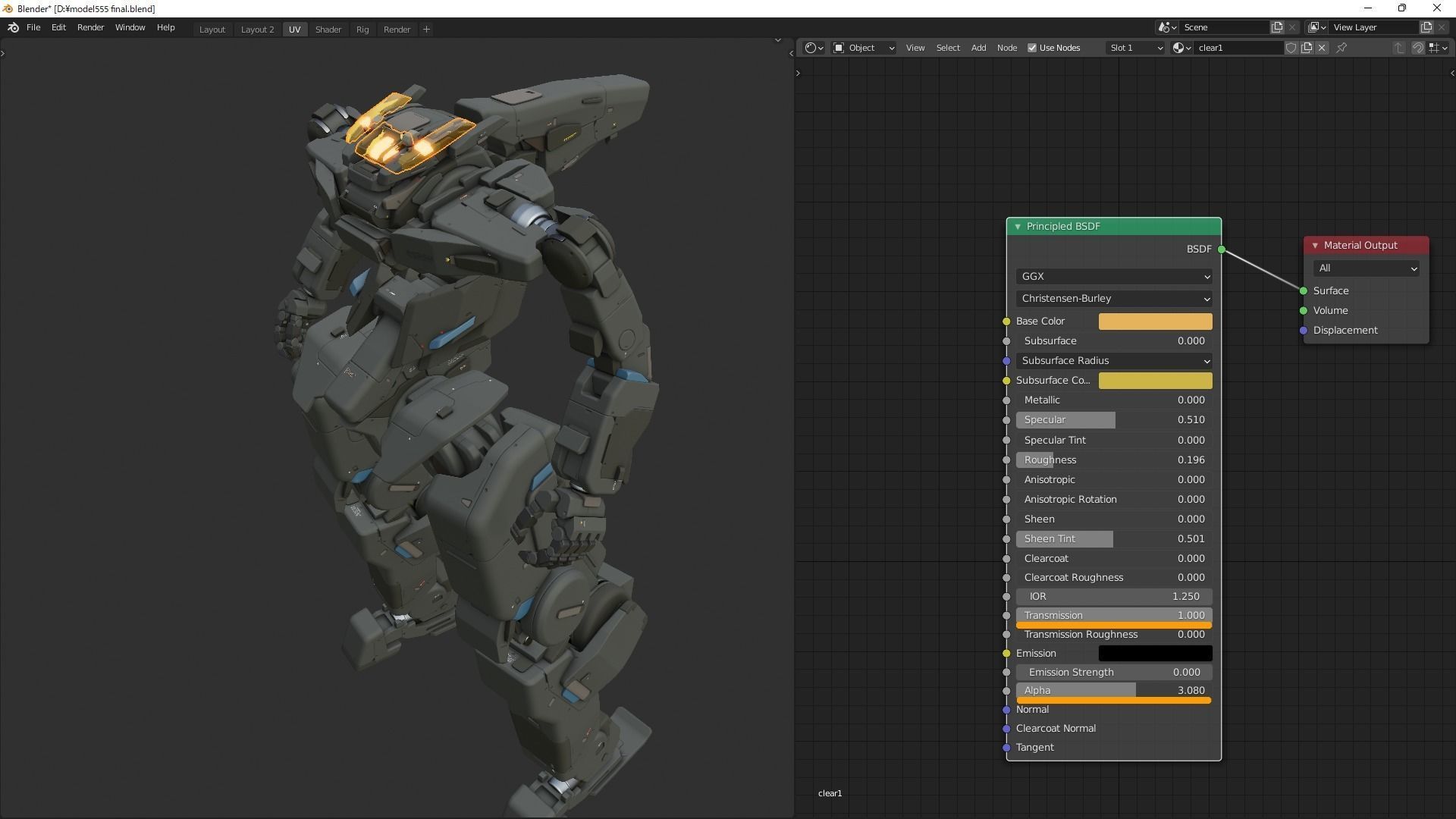Click the Specular slider
This screenshot has width=1456, height=819.
click(x=1113, y=420)
